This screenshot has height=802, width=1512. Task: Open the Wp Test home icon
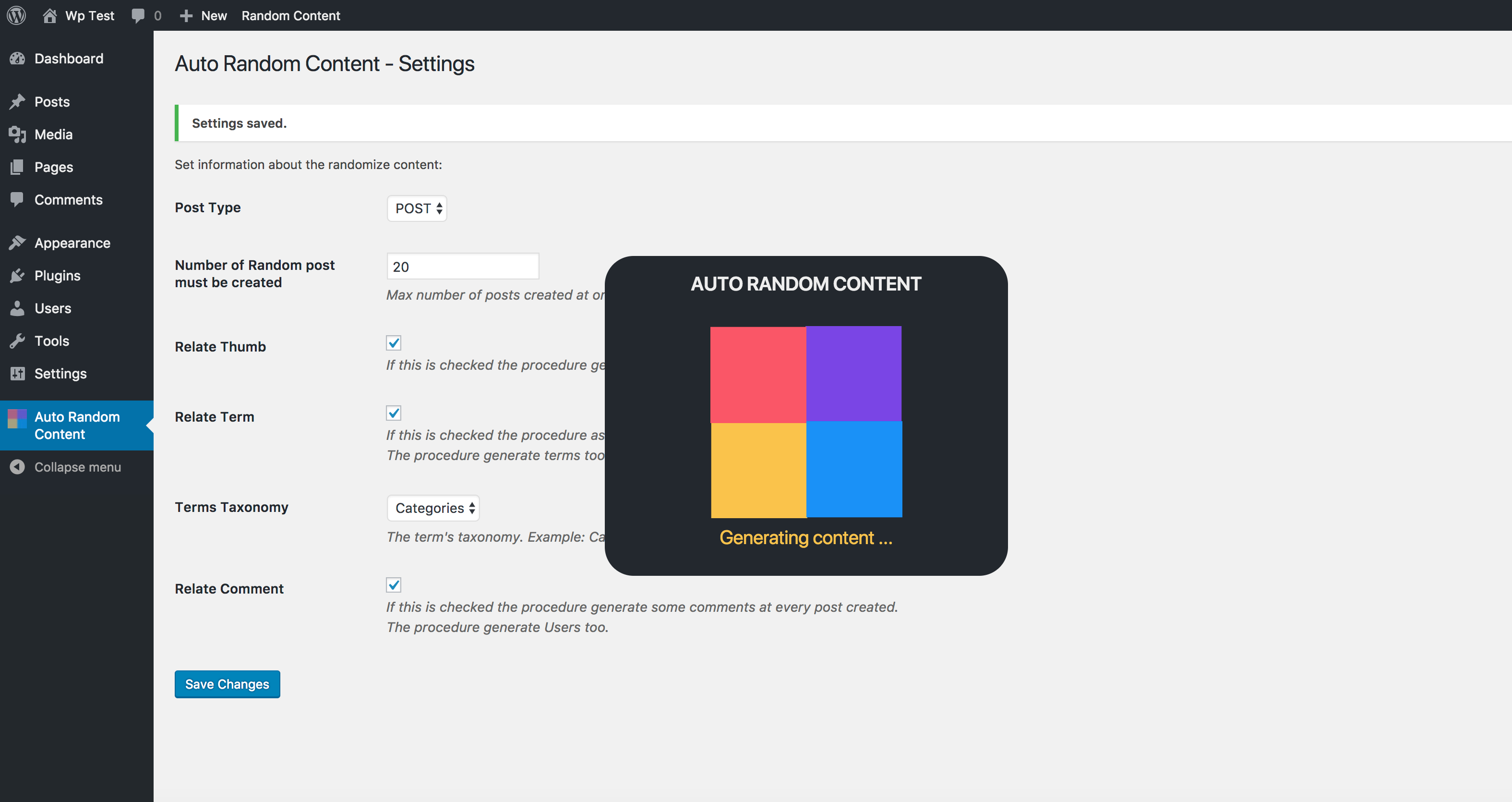point(49,15)
